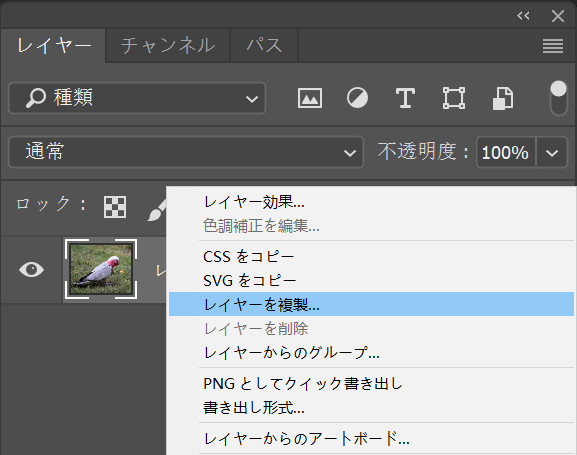
Task: Lock transparent pixels checkerboard icon
Action: click(x=115, y=207)
